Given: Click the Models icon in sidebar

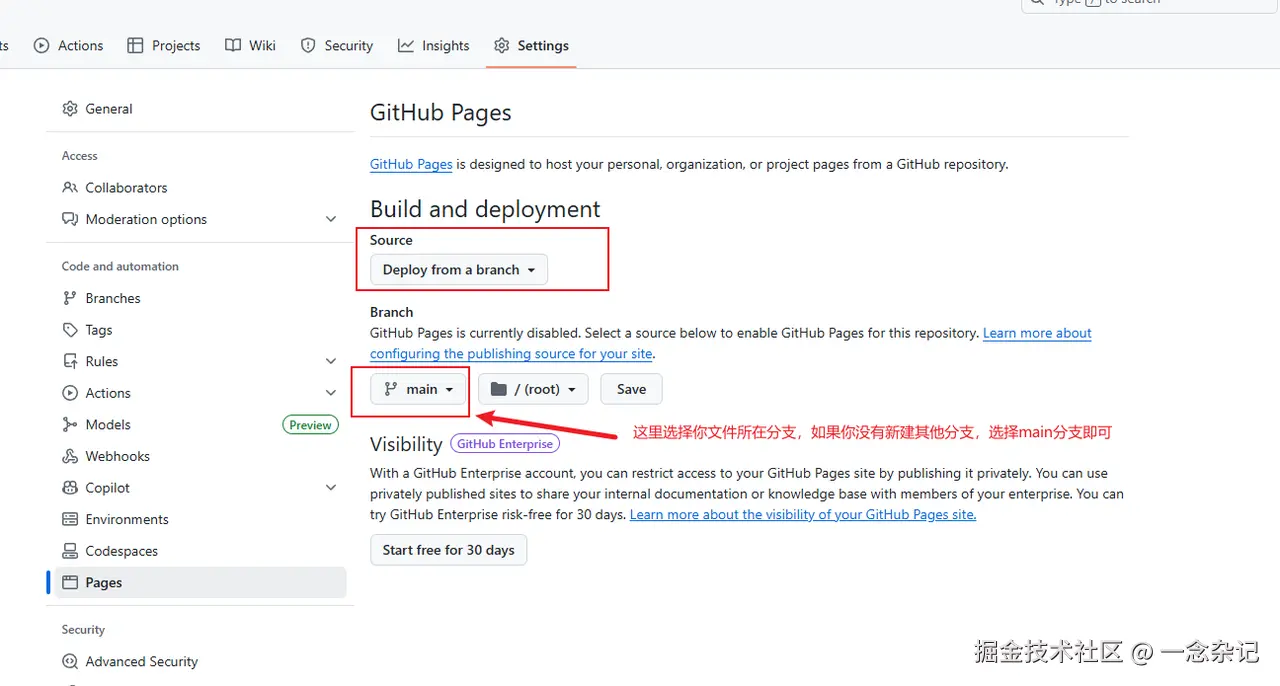Looking at the screenshot, I should 70,425.
